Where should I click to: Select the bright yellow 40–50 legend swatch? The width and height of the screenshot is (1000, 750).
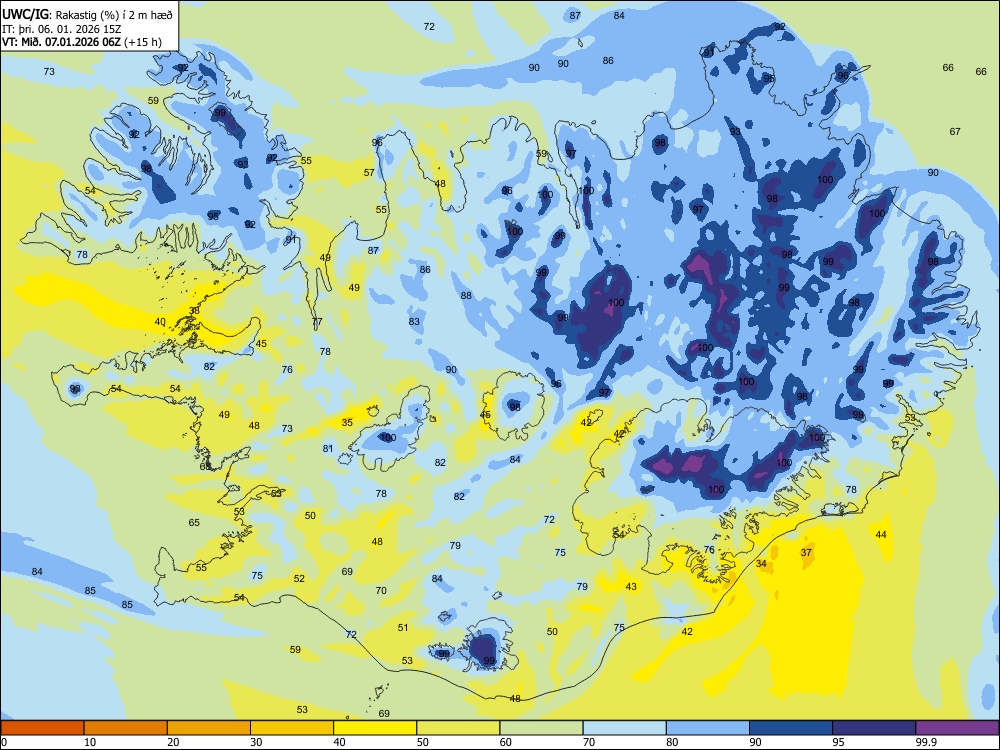tap(375, 728)
